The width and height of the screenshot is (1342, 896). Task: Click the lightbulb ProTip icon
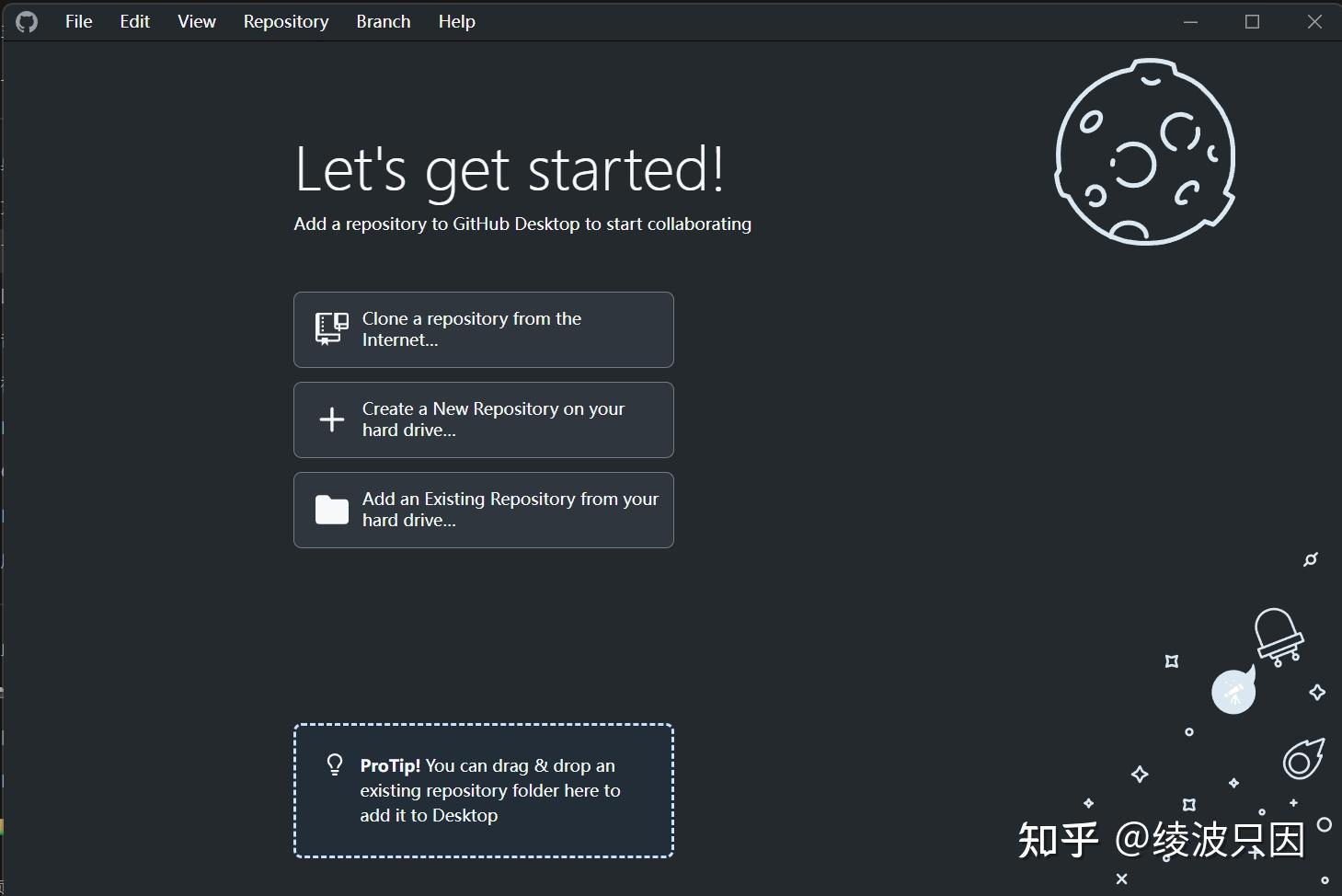pos(335,765)
